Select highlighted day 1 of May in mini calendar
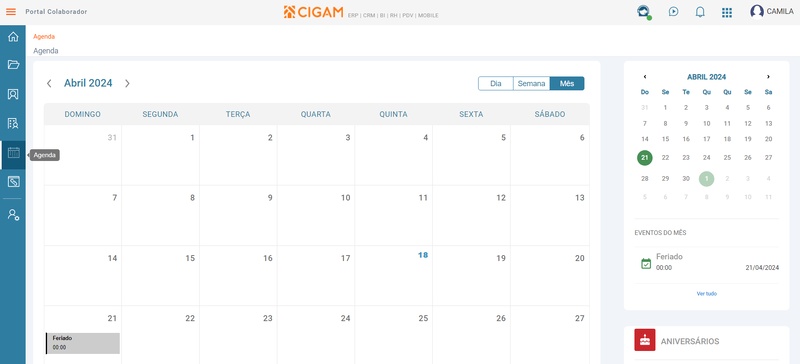The image size is (800, 364). pyautogui.click(x=707, y=179)
